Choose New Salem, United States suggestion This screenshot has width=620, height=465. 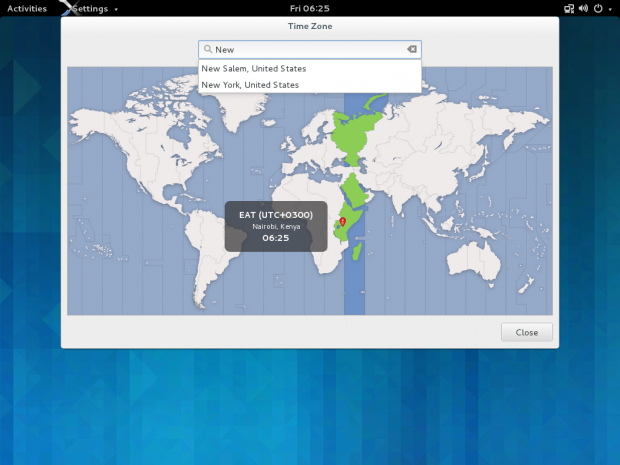[254, 69]
